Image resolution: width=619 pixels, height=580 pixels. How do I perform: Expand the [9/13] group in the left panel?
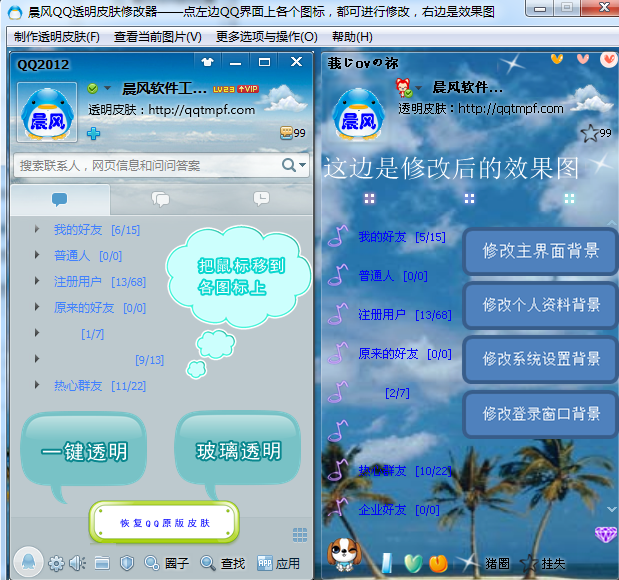pos(37,359)
